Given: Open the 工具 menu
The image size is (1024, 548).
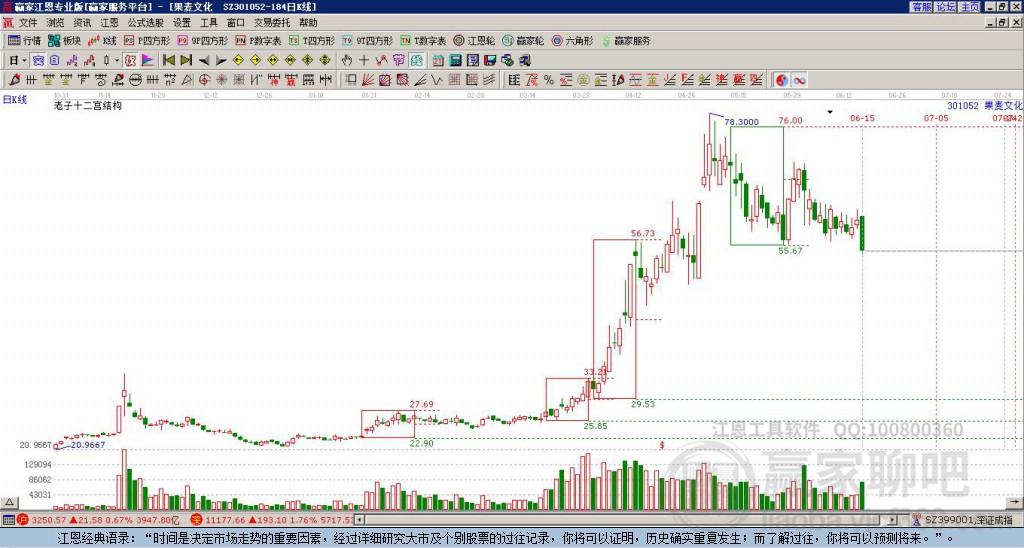Looking at the screenshot, I should pyautogui.click(x=208, y=23).
